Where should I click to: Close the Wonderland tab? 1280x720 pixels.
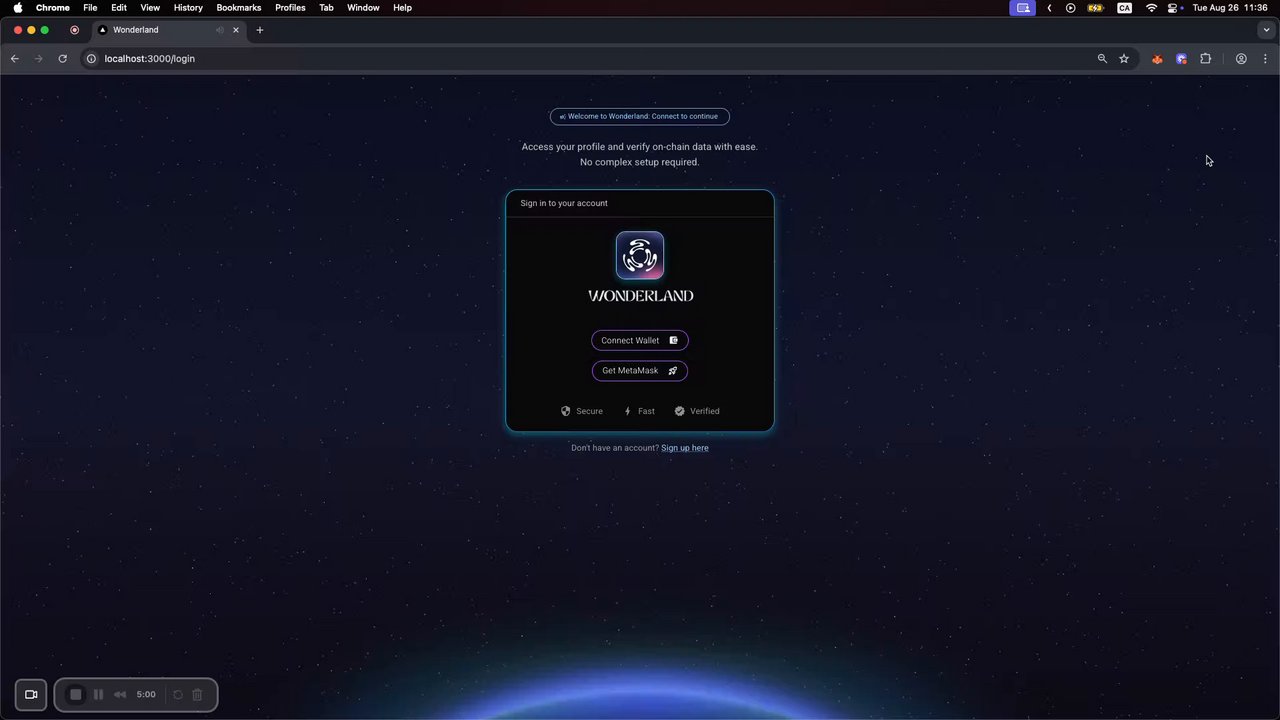pos(237,30)
